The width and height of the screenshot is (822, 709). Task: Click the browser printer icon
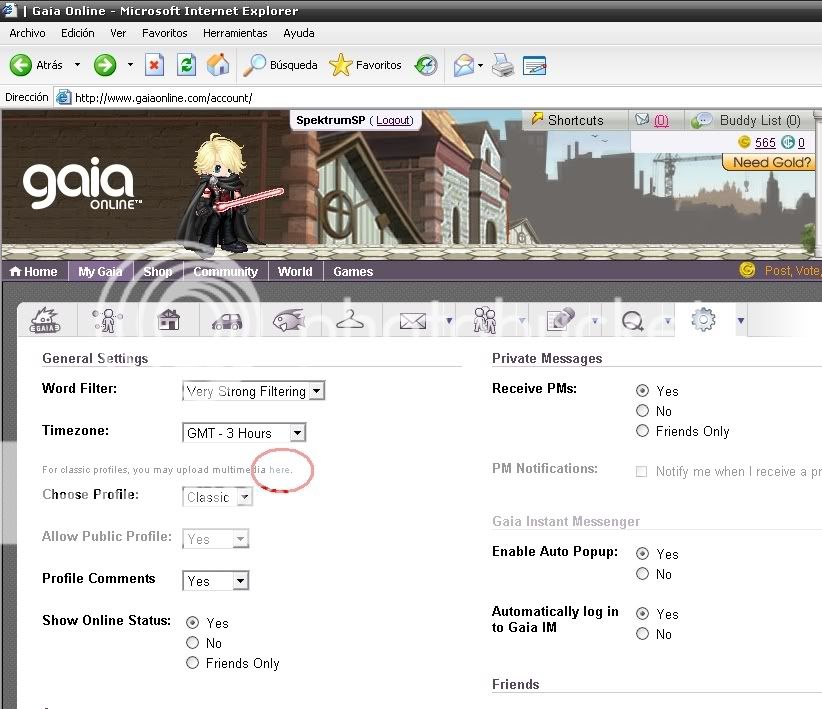click(x=503, y=66)
